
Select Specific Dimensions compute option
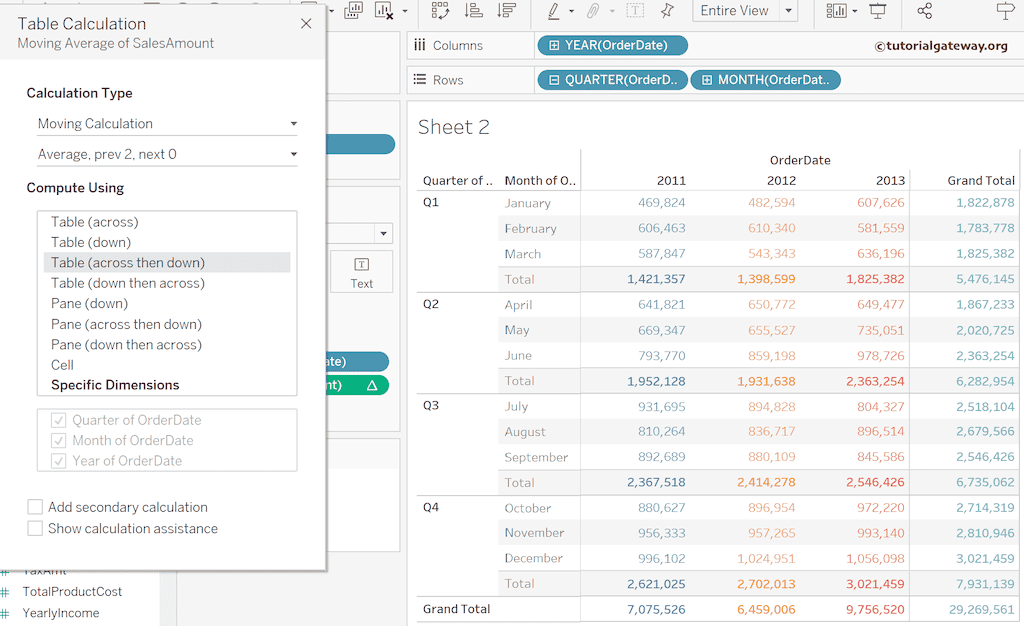115,385
